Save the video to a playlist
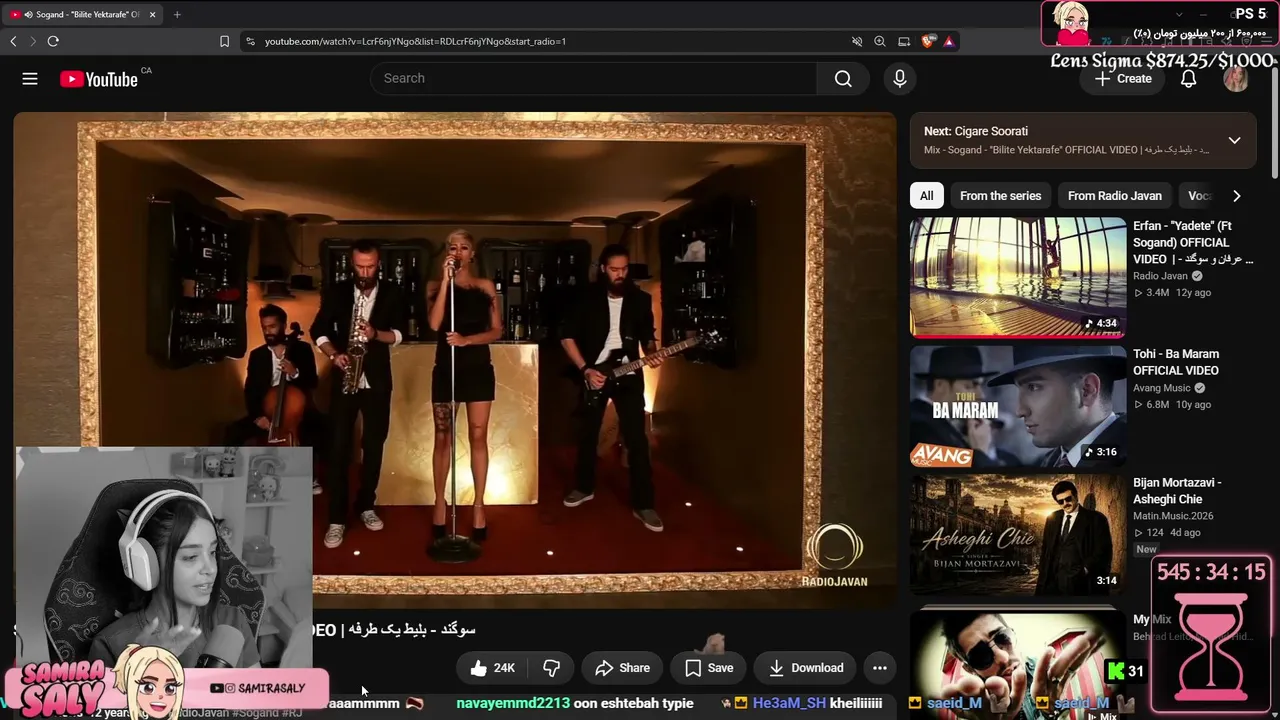 (709, 668)
